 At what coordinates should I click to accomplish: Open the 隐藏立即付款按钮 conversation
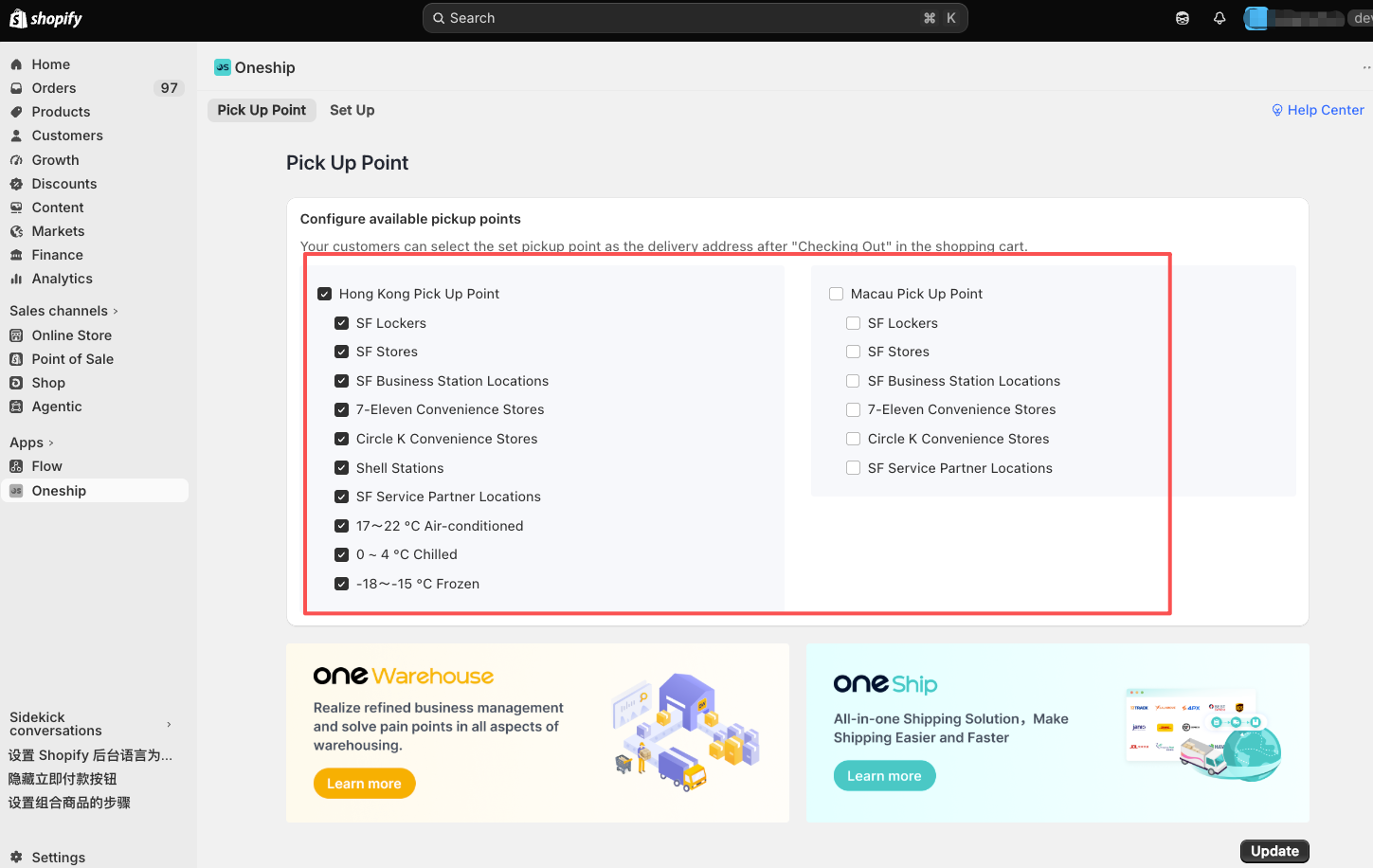pyautogui.click(x=63, y=779)
